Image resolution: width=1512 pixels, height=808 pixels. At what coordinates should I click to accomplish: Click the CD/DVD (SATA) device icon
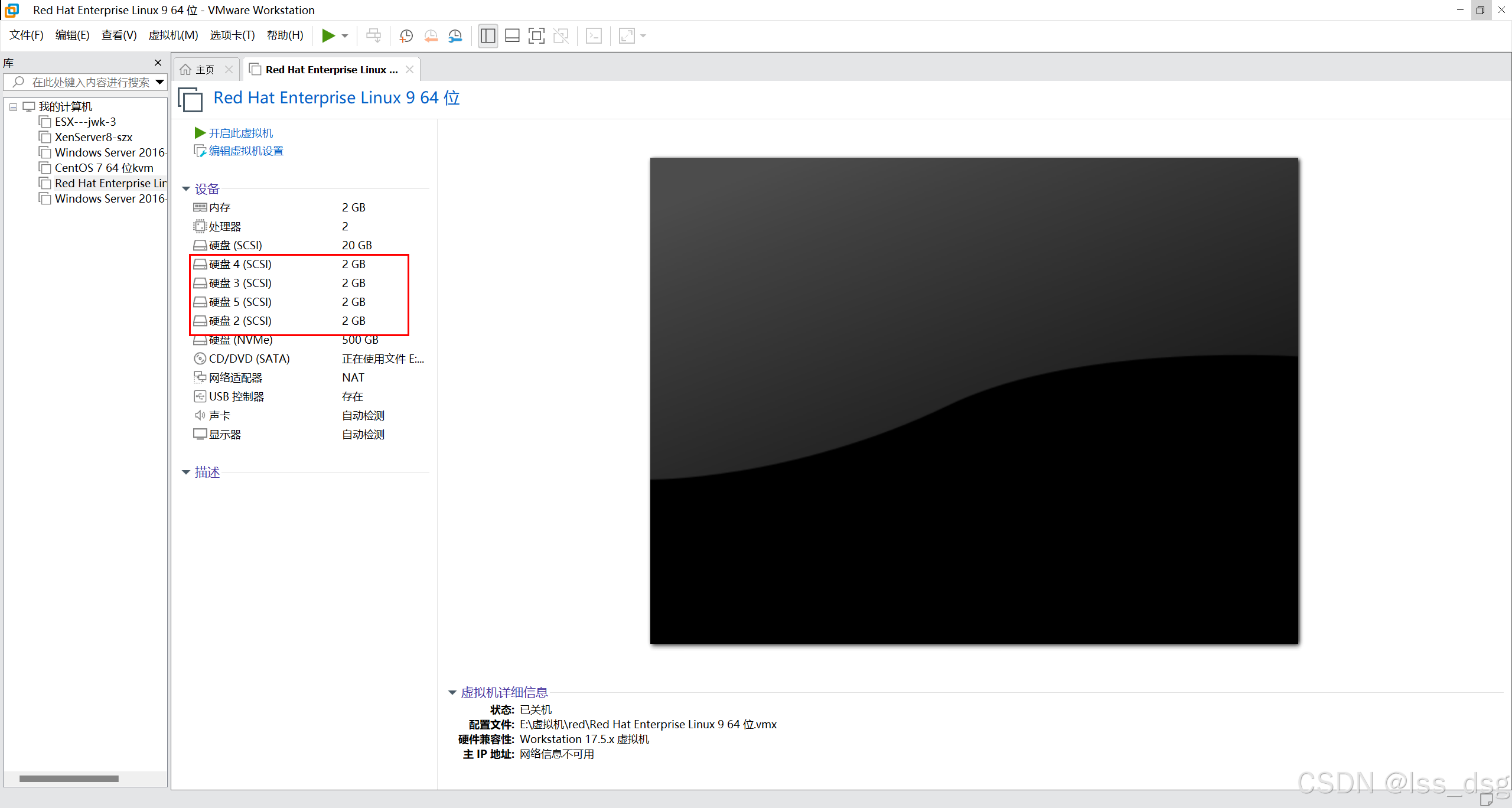tap(200, 359)
